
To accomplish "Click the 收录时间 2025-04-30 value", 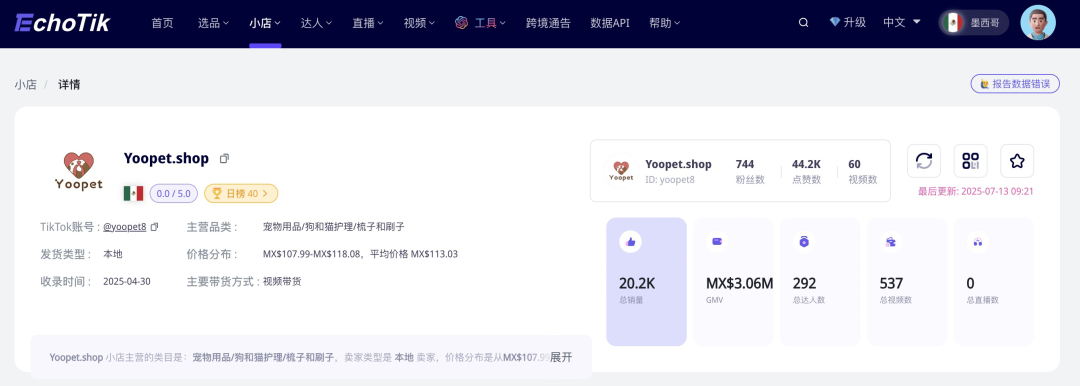I will [126, 281].
